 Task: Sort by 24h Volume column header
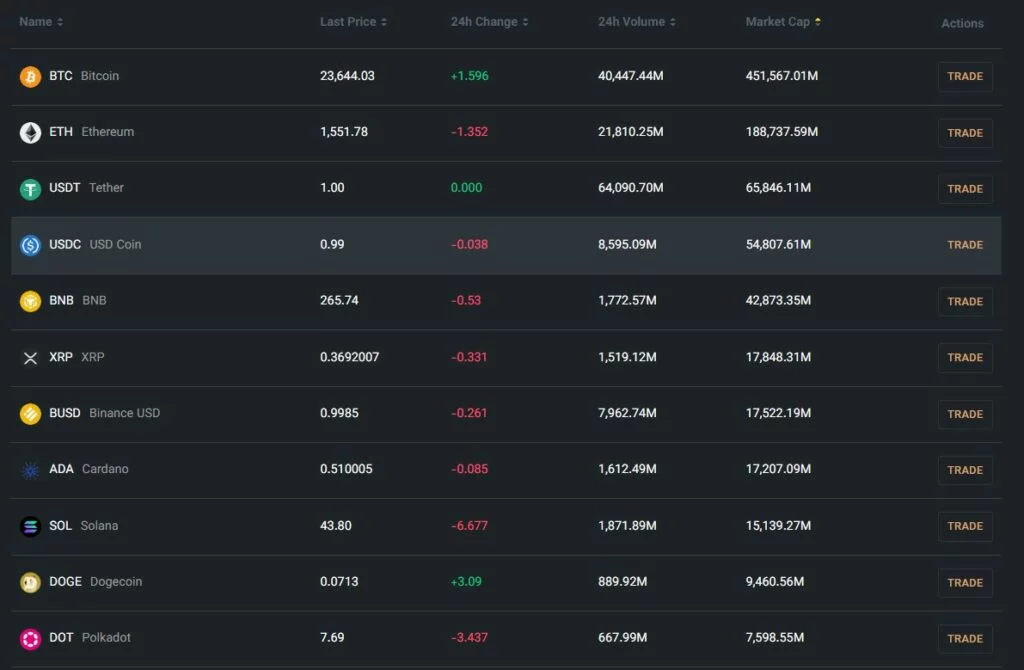636,22
